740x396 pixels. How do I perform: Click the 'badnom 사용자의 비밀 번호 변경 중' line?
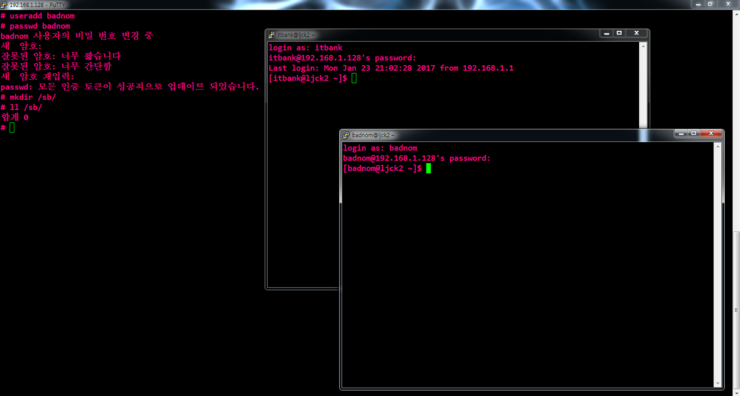76,36
